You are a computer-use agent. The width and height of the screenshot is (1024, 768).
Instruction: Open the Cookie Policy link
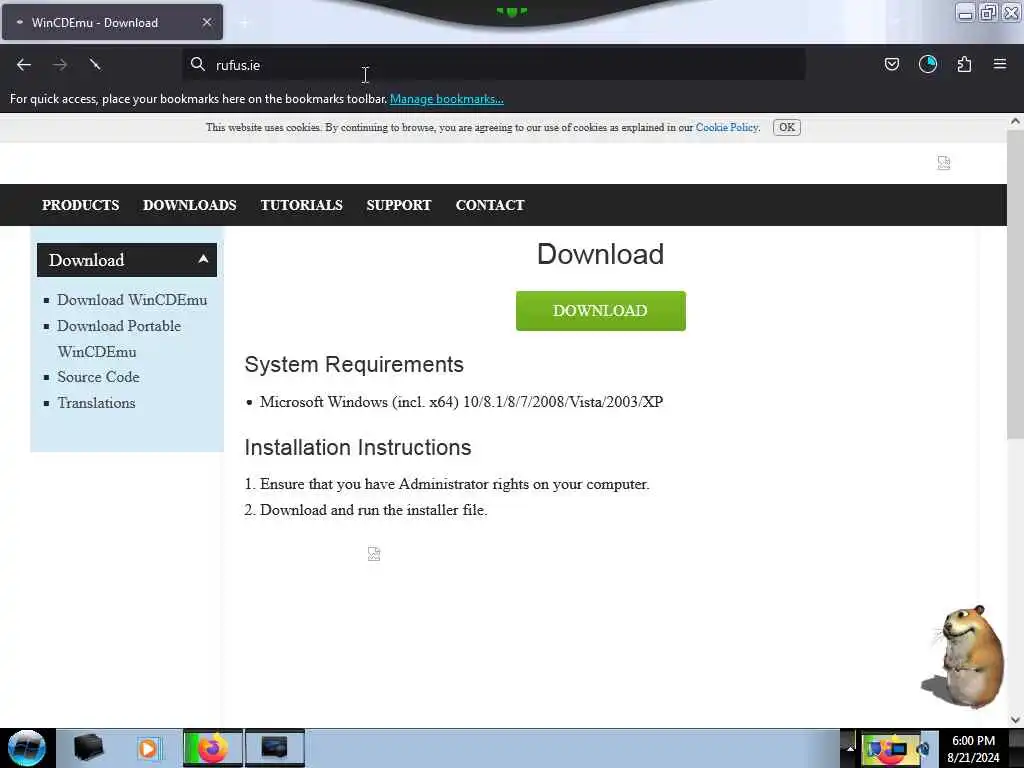pos(727,127)
